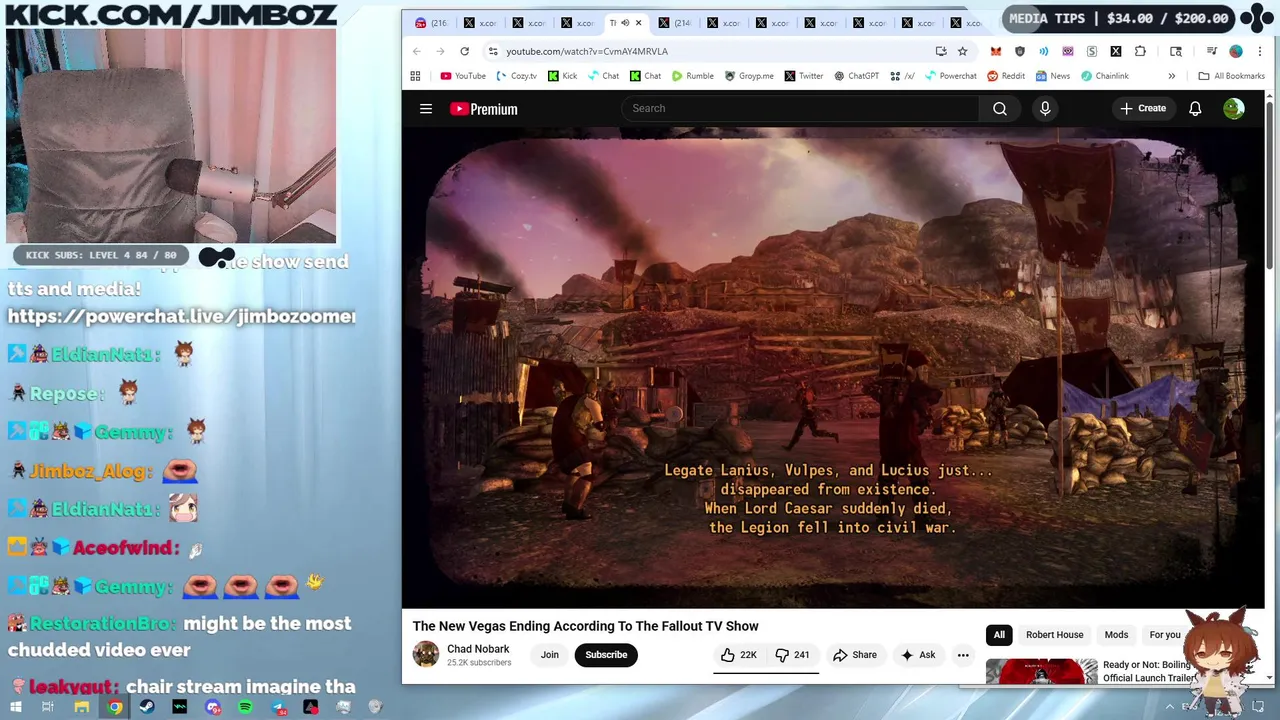Click Chad Nobark channel avatar
Image resolution: width=1280 pixels, height=720 pixels.
pyautogui.click(x=426, y=655)
